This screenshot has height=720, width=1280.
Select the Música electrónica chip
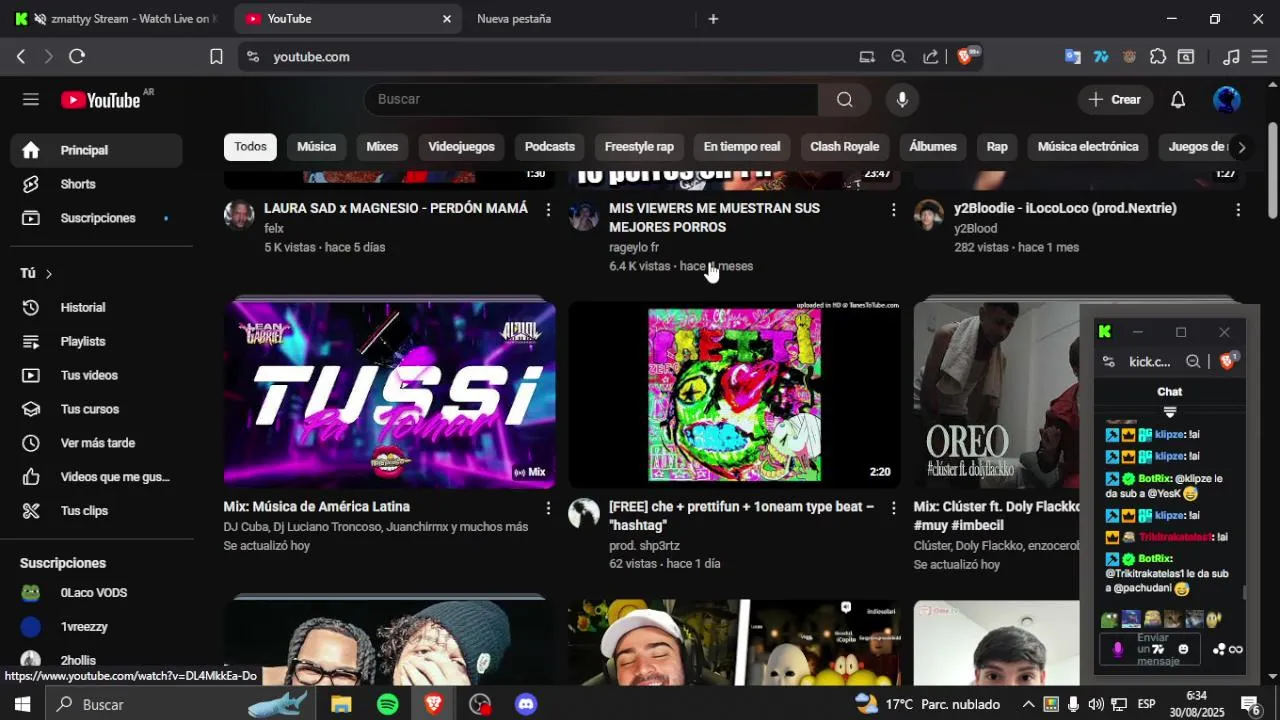[1088, 147]
